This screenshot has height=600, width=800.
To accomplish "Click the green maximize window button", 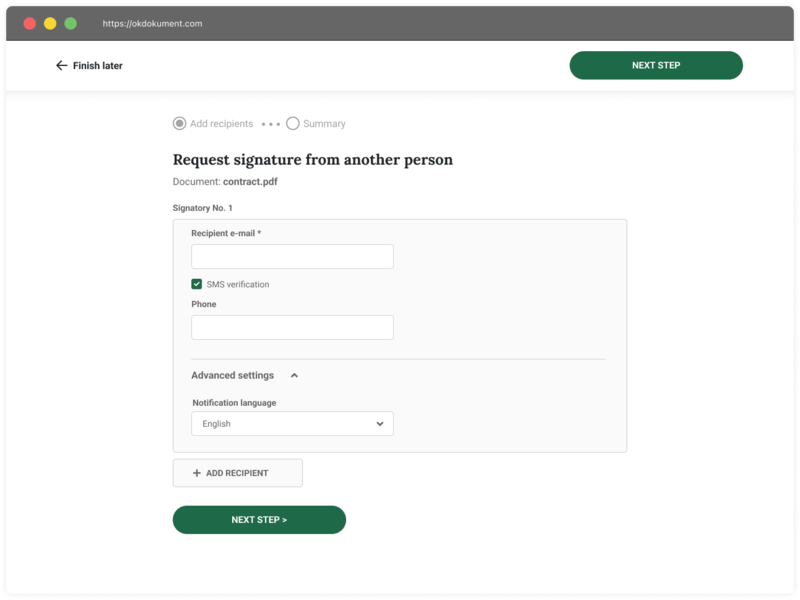I will point(70,23).
